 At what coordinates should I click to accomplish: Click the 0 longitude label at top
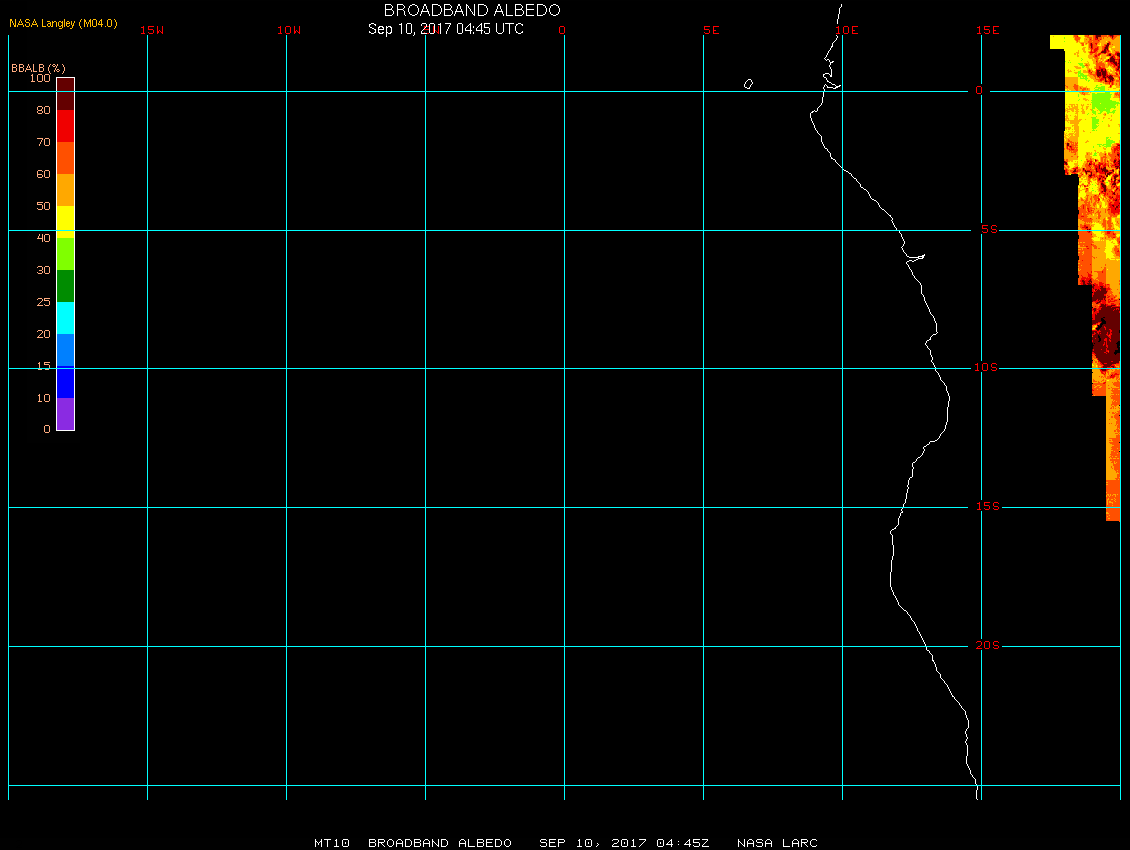562,30
